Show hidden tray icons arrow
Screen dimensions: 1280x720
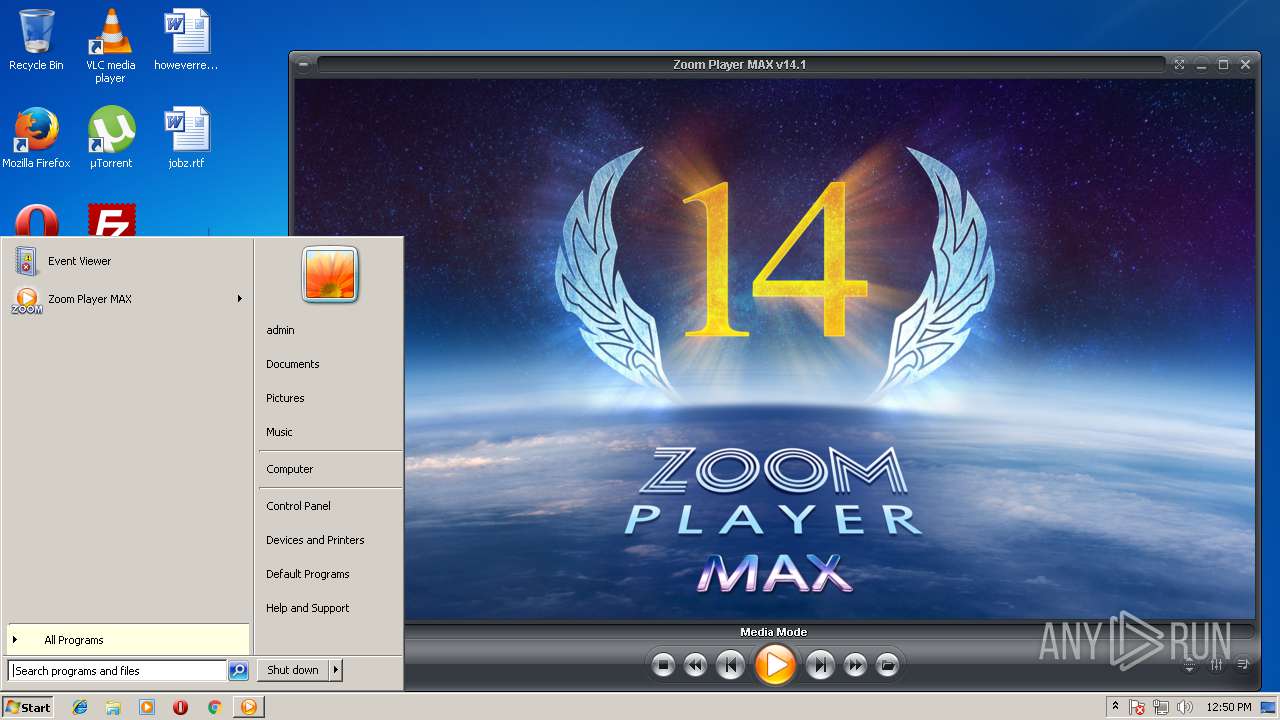tap(1115, 707)
